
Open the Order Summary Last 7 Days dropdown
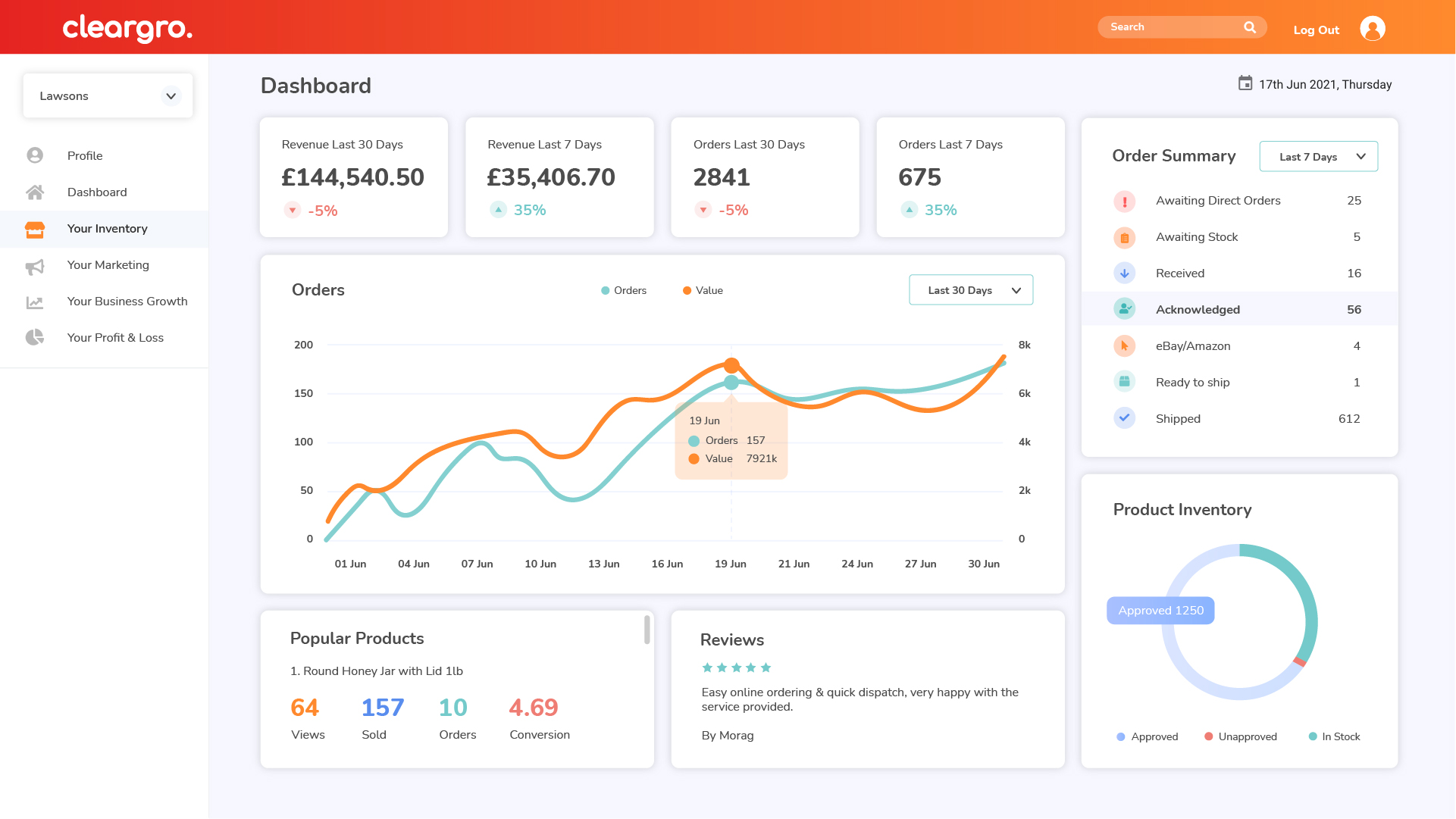click(1318, 157)
